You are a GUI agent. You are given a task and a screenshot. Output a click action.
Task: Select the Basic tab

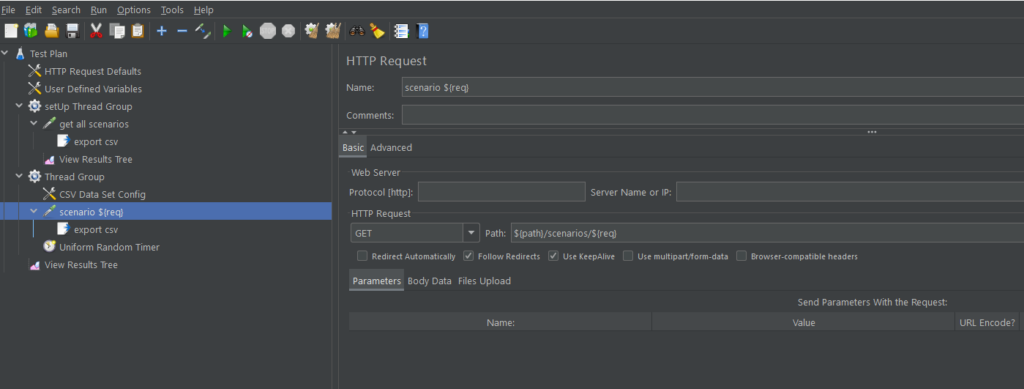tap(353, 148)
